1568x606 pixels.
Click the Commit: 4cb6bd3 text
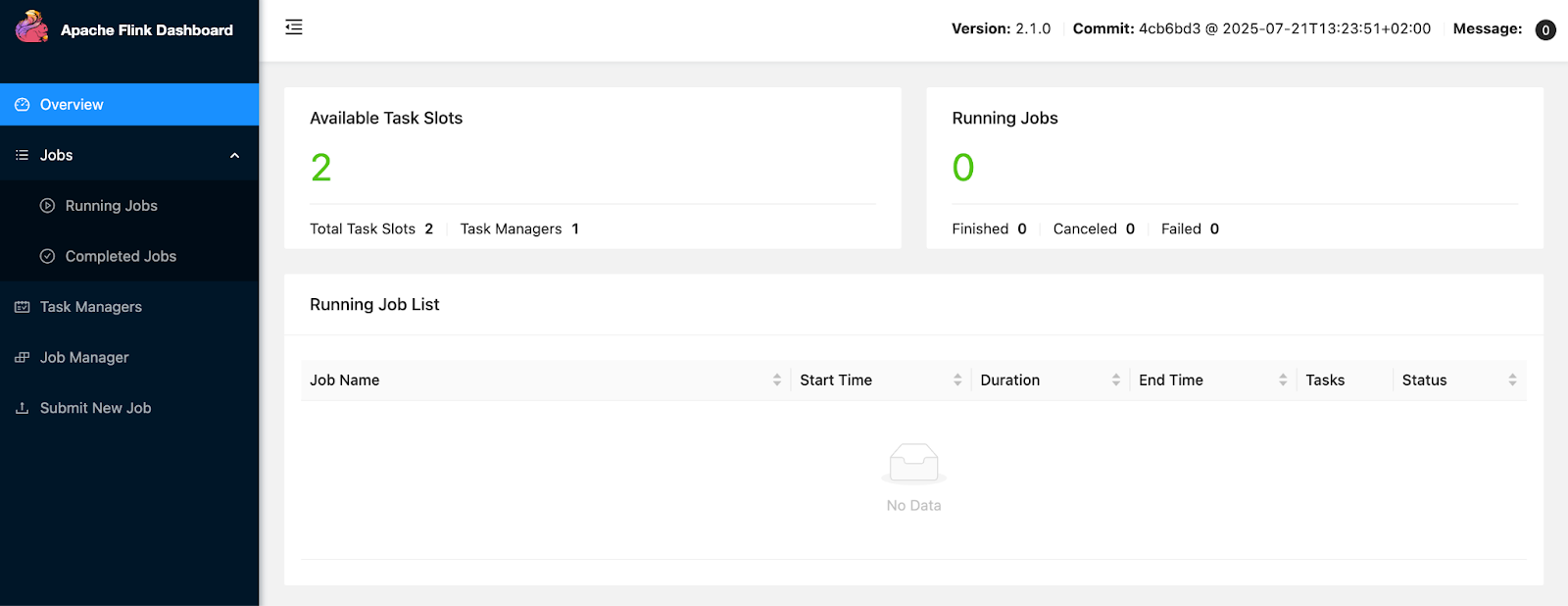(x=1251, y=28)
